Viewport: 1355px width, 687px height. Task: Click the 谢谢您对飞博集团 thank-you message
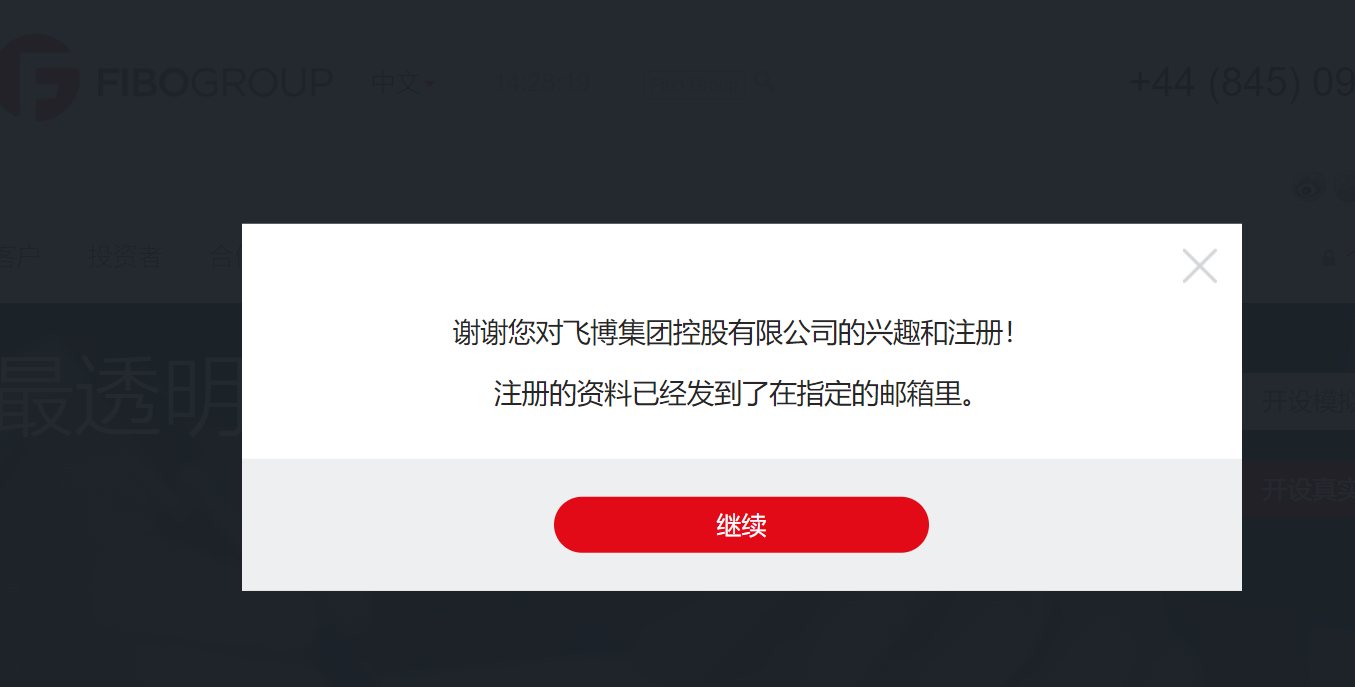coord(735,333)
